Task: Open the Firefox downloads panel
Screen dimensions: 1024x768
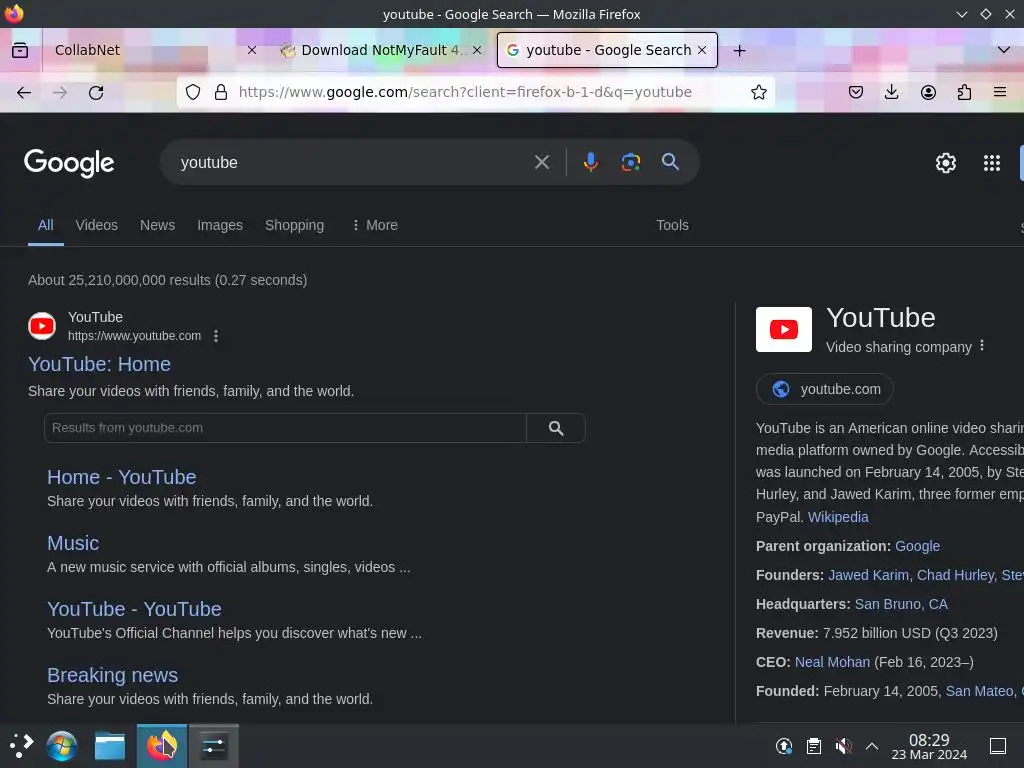Action: coord(891,92)
